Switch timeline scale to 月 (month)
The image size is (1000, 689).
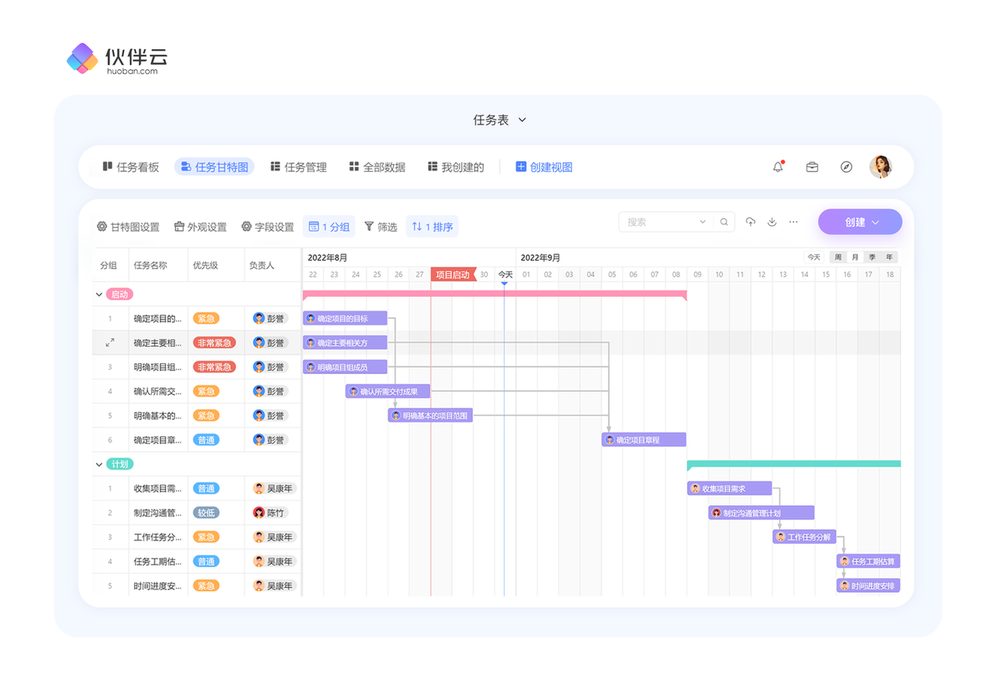pos(855,257)
